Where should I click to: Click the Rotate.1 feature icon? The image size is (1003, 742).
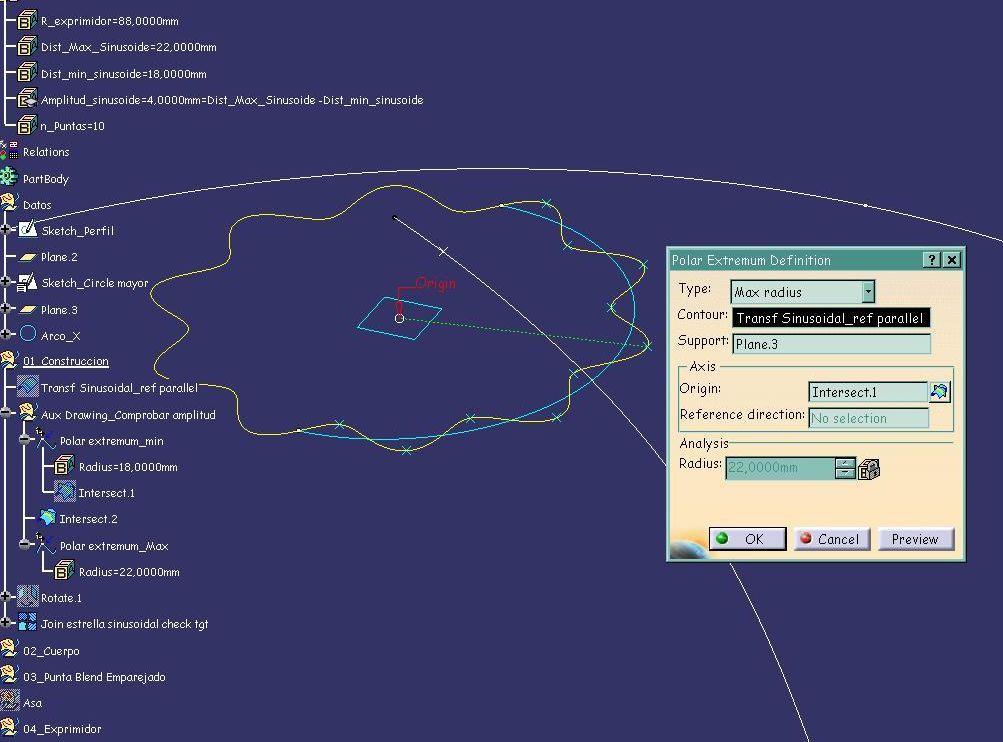(x=28, y=596)
